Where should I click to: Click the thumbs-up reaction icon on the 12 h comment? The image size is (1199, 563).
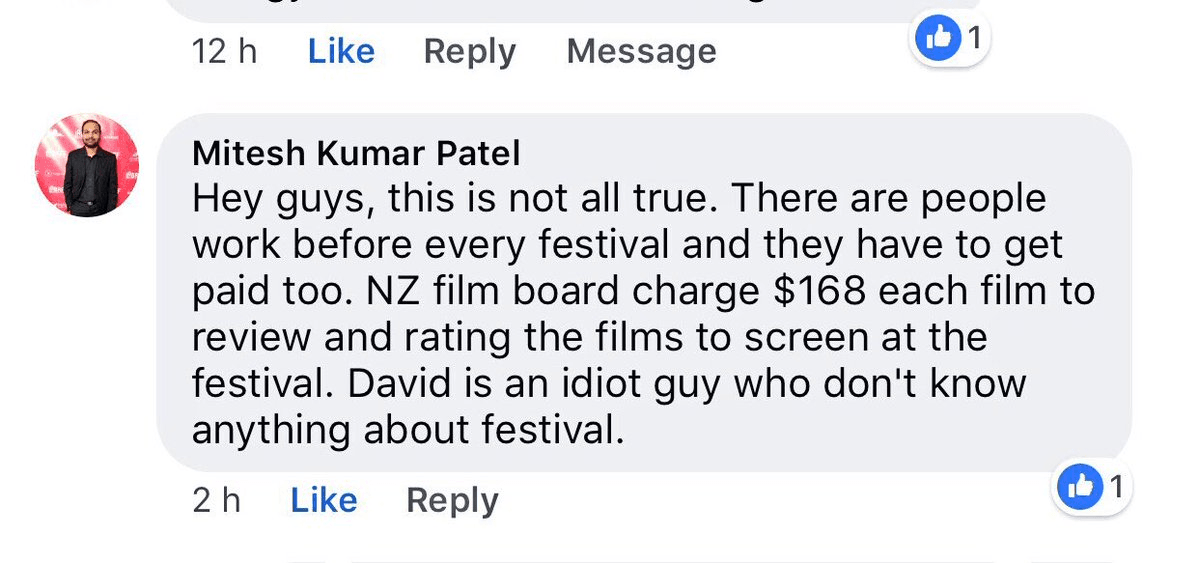pyautogui.click(x=938, y=40)
